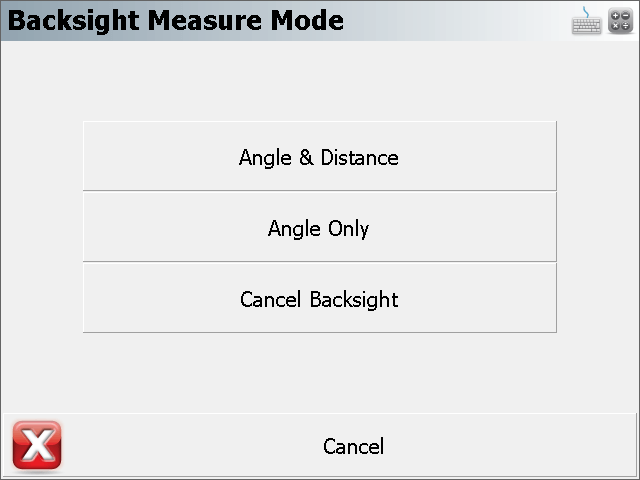
Task: Open calculator tool from title bar
Action: (x=620, y=21)
